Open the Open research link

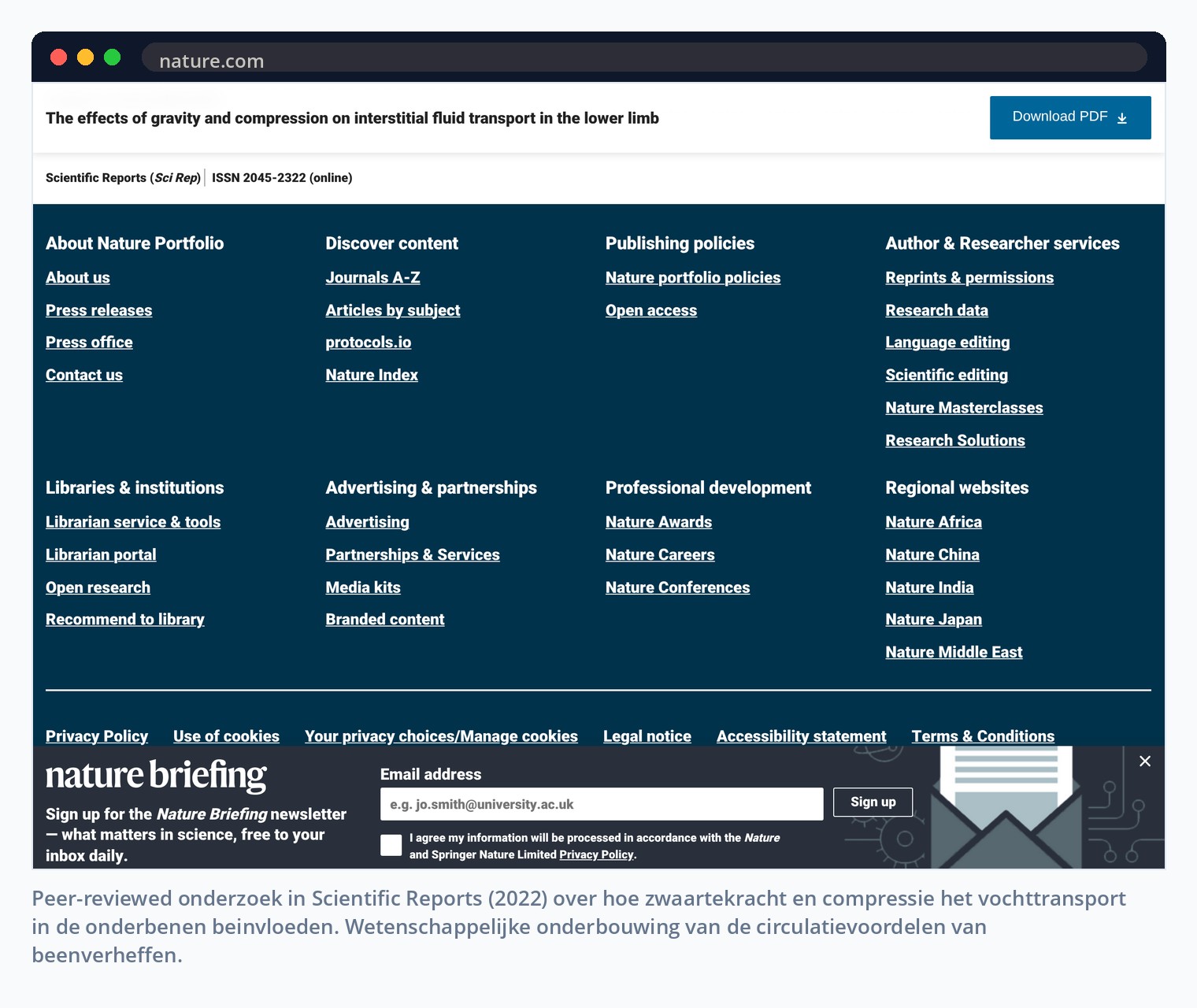98,587
